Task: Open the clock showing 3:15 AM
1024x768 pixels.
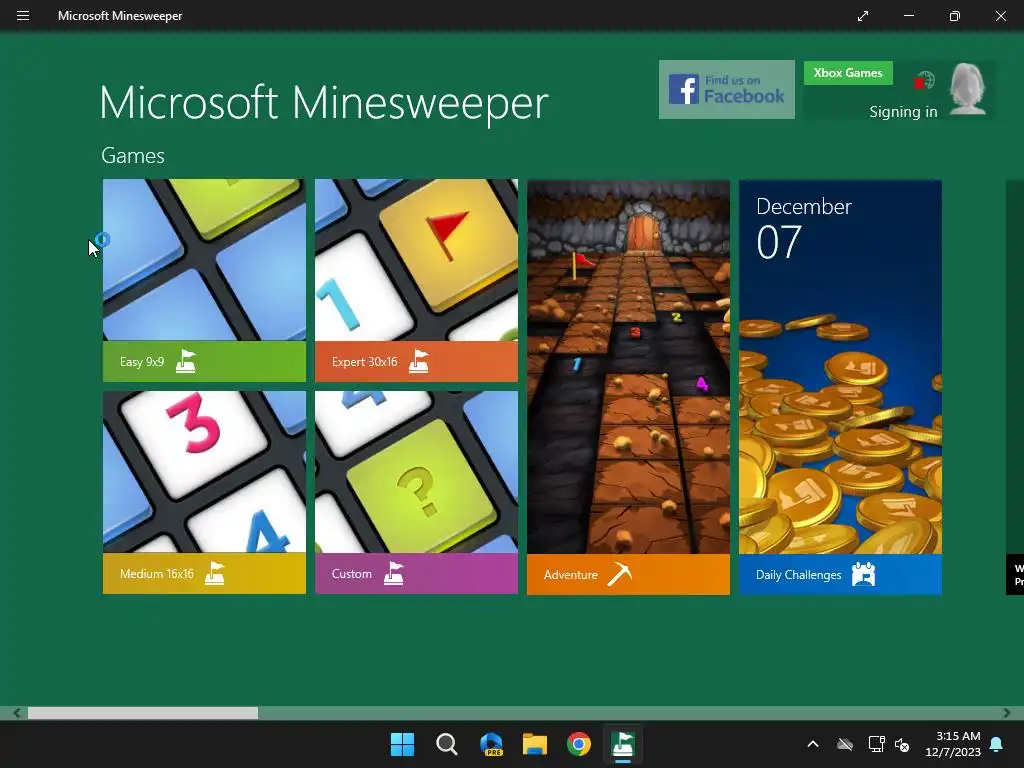Action: [x=953, y=744]
